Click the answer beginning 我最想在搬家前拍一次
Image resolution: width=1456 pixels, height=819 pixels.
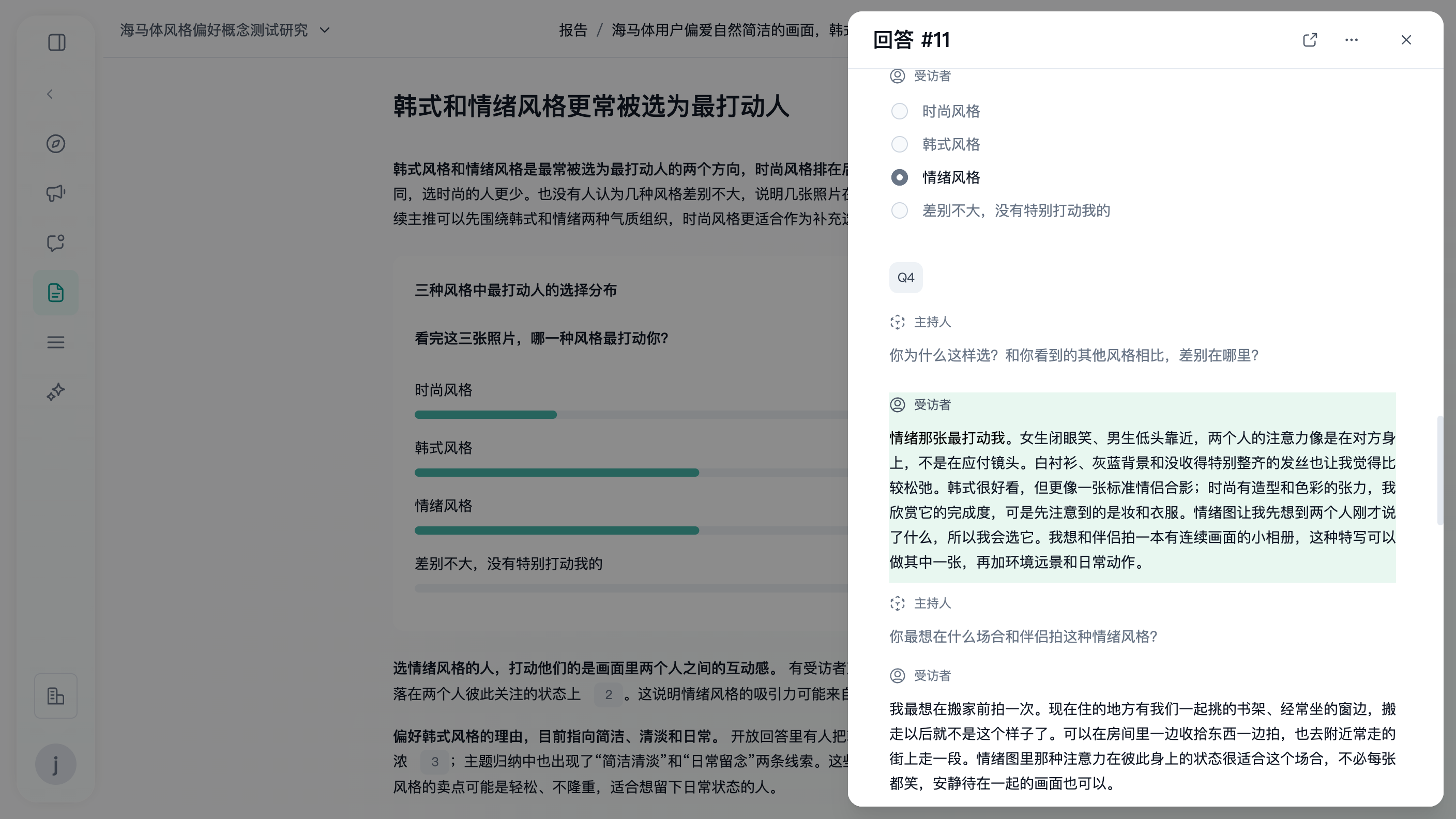[x=1142, y=746]
